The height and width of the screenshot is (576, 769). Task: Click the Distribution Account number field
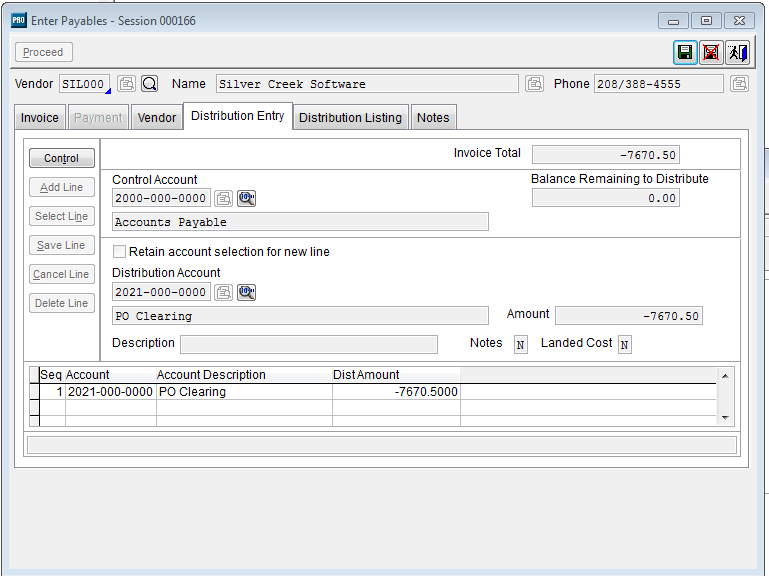coord(161,292)
